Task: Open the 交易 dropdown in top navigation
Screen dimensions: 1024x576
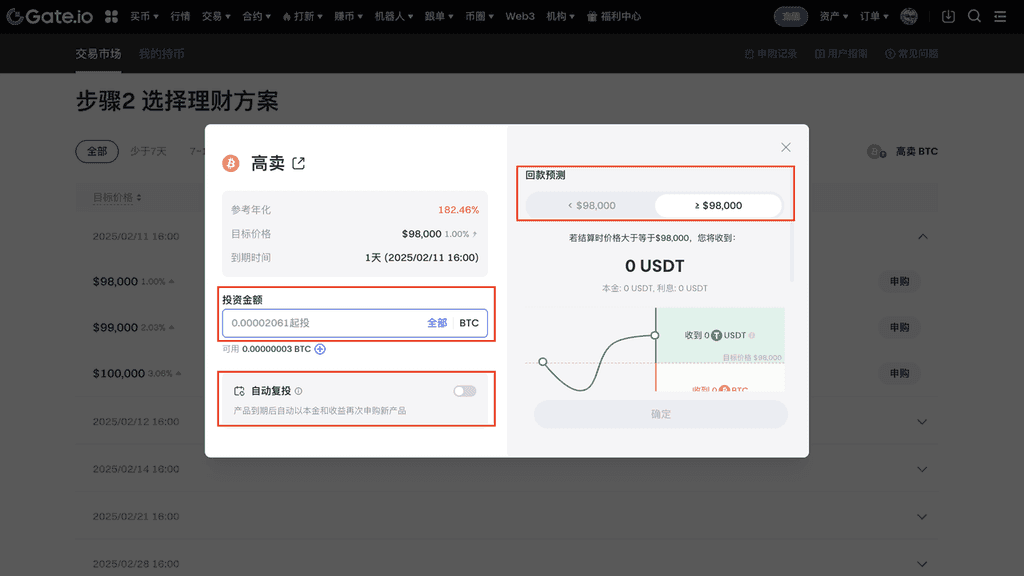Action: pos(215,16)
